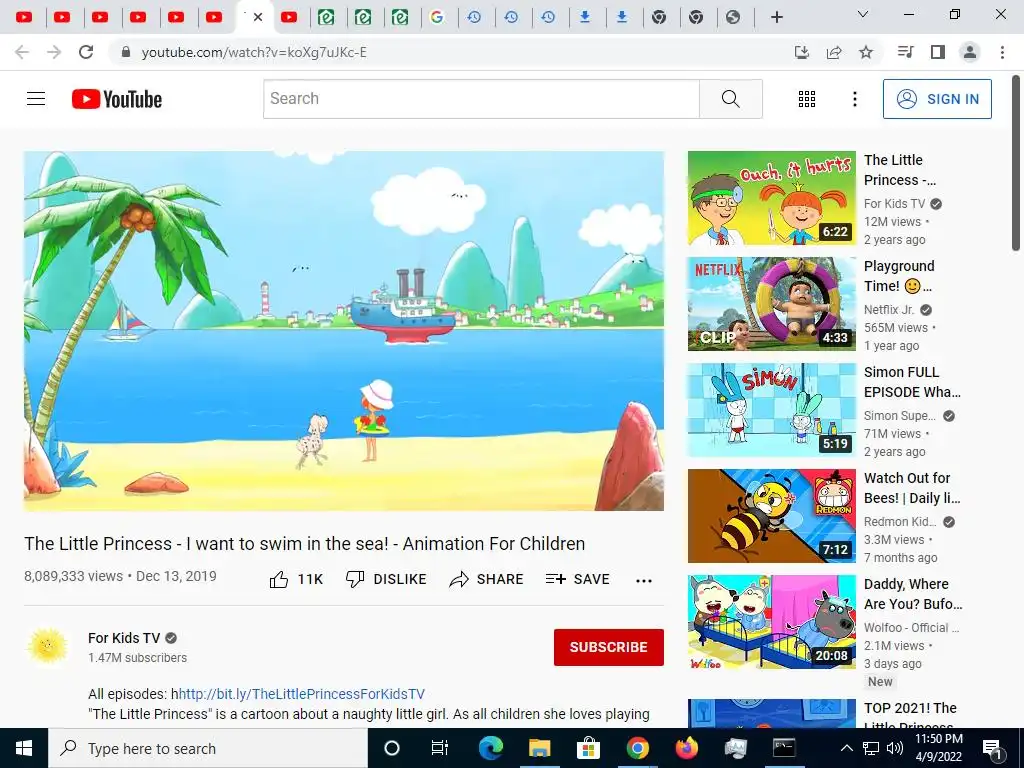
Task: Save the video to a playlist
Action: [577, 579]
